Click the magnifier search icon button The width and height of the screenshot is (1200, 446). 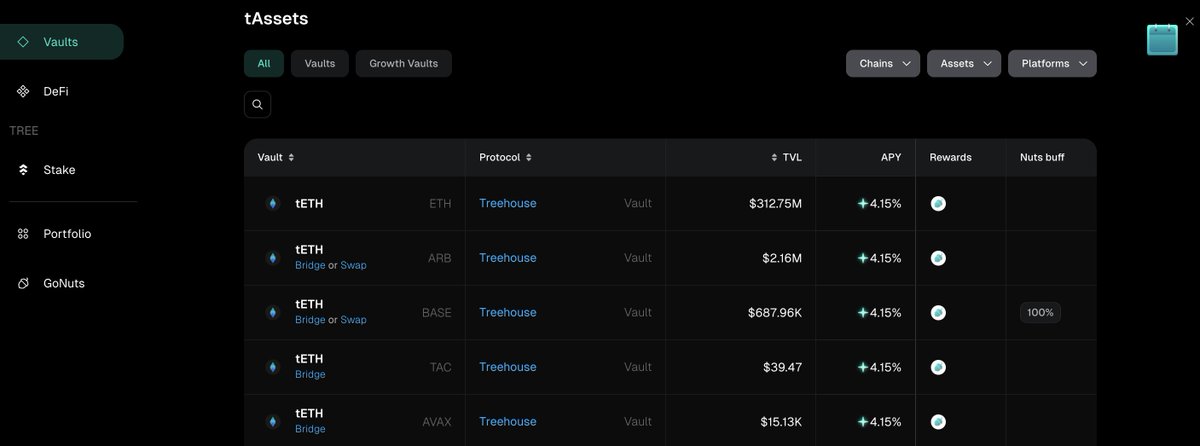[x=257, y=104]
